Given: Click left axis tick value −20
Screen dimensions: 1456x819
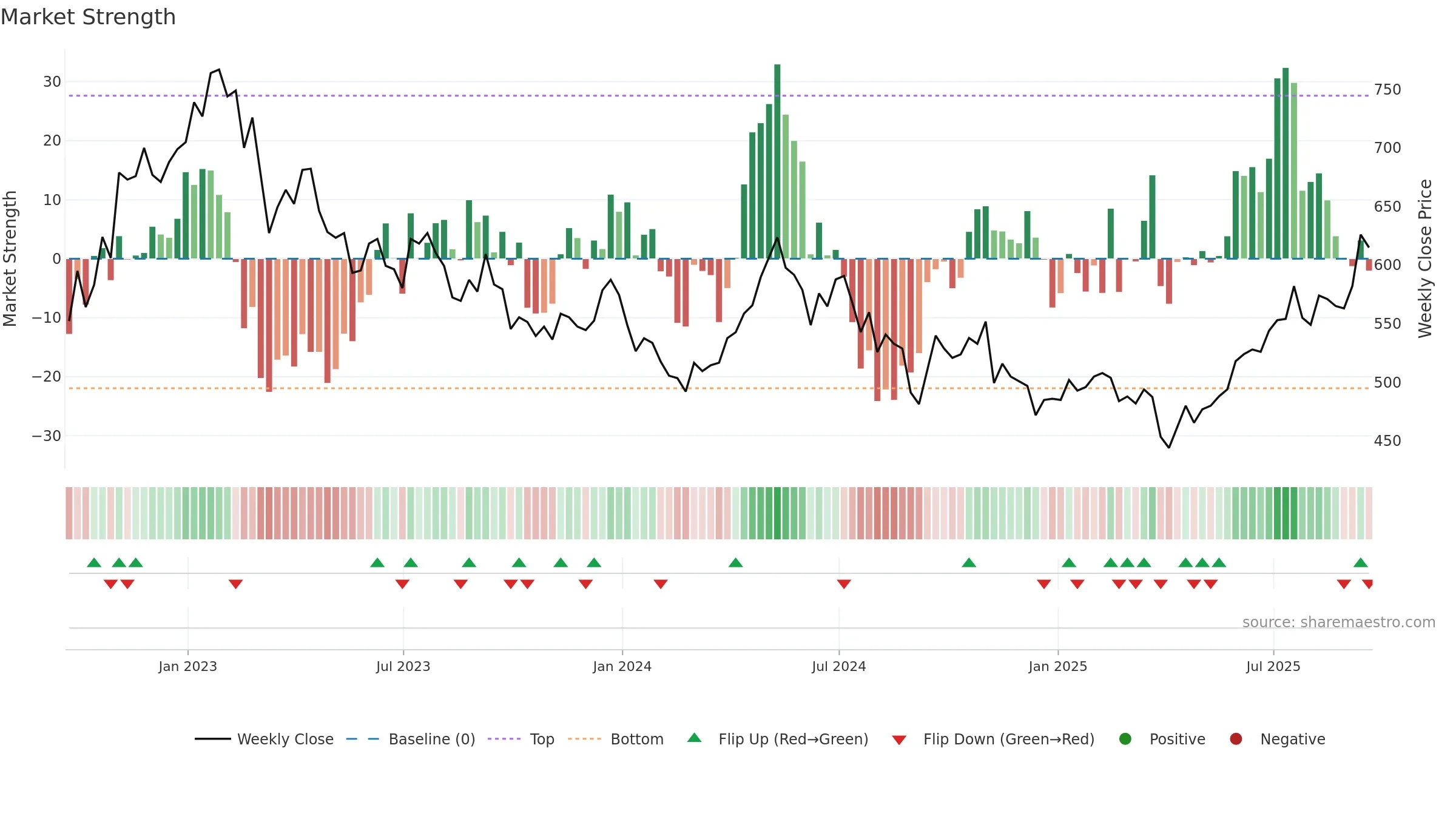Looking at the screenshot, I should coord(47,376).
